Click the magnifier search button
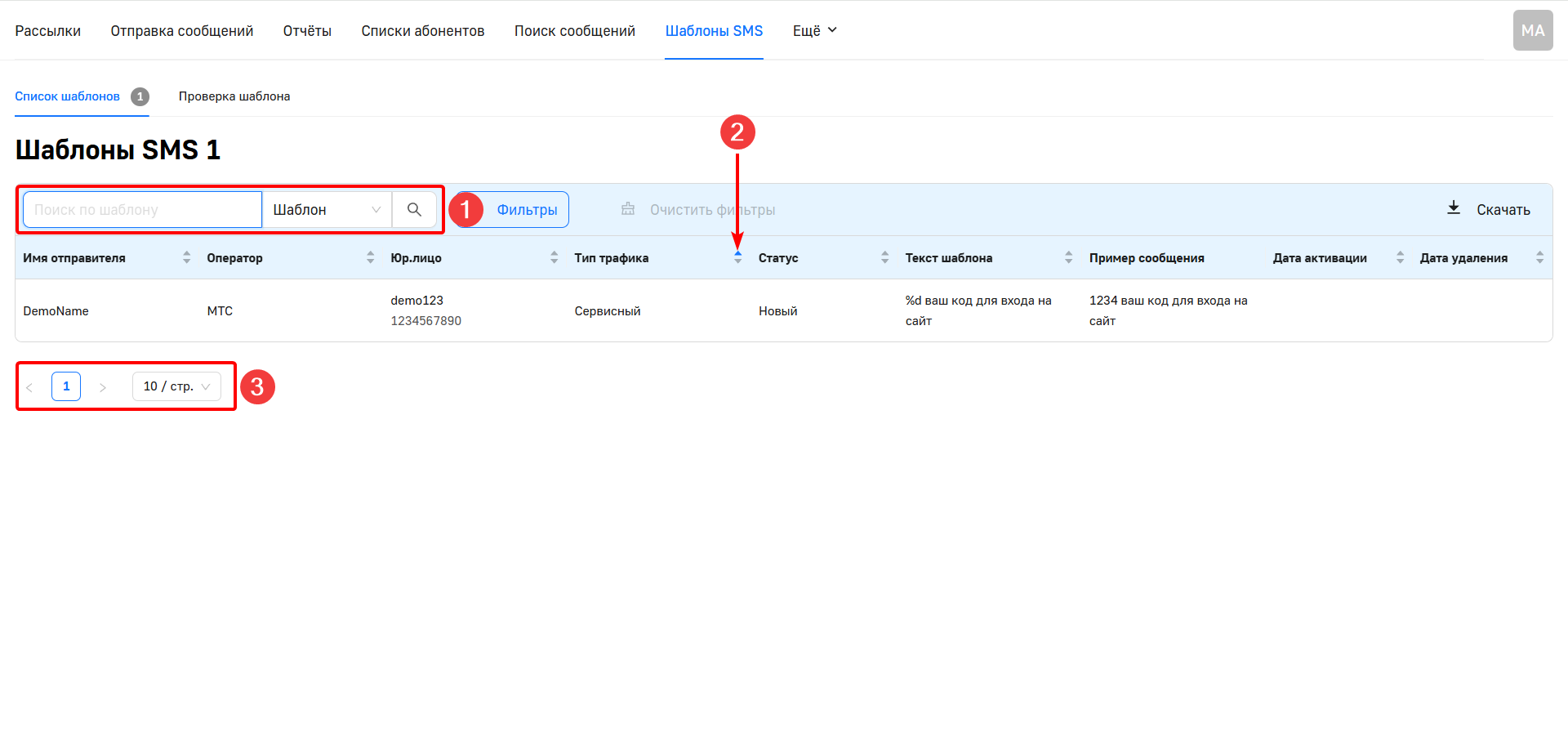1568x745 pixels. tap(414, 210)
